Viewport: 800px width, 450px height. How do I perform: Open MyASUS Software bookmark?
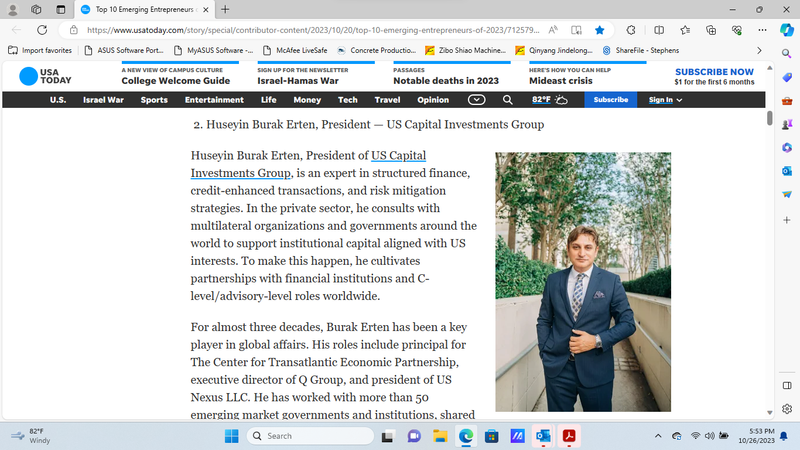(213, 51)
